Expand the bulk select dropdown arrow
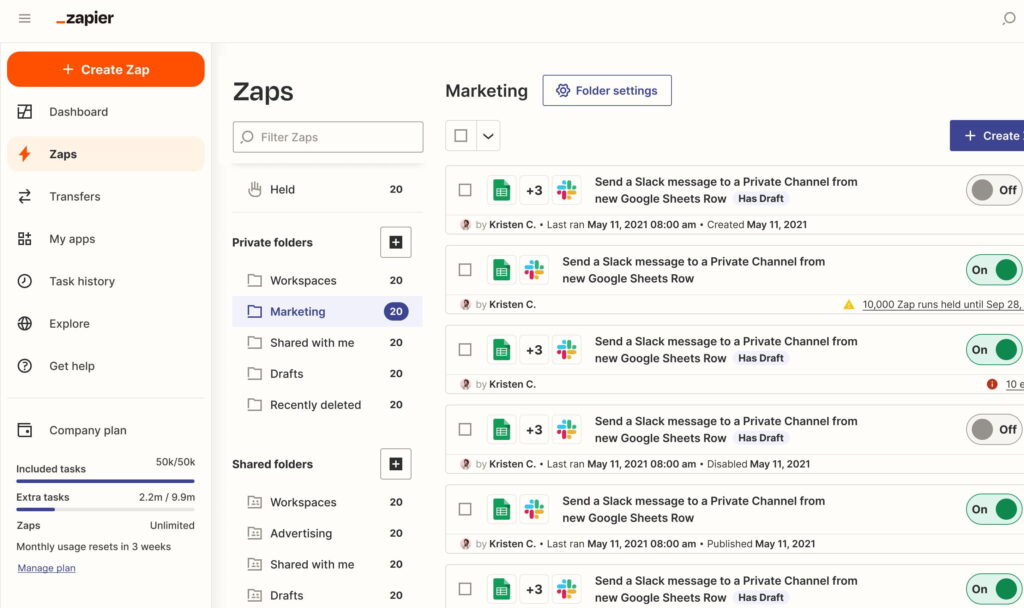Image resolution: width=1024 pixels, height=608 pixels. [488, 136]
